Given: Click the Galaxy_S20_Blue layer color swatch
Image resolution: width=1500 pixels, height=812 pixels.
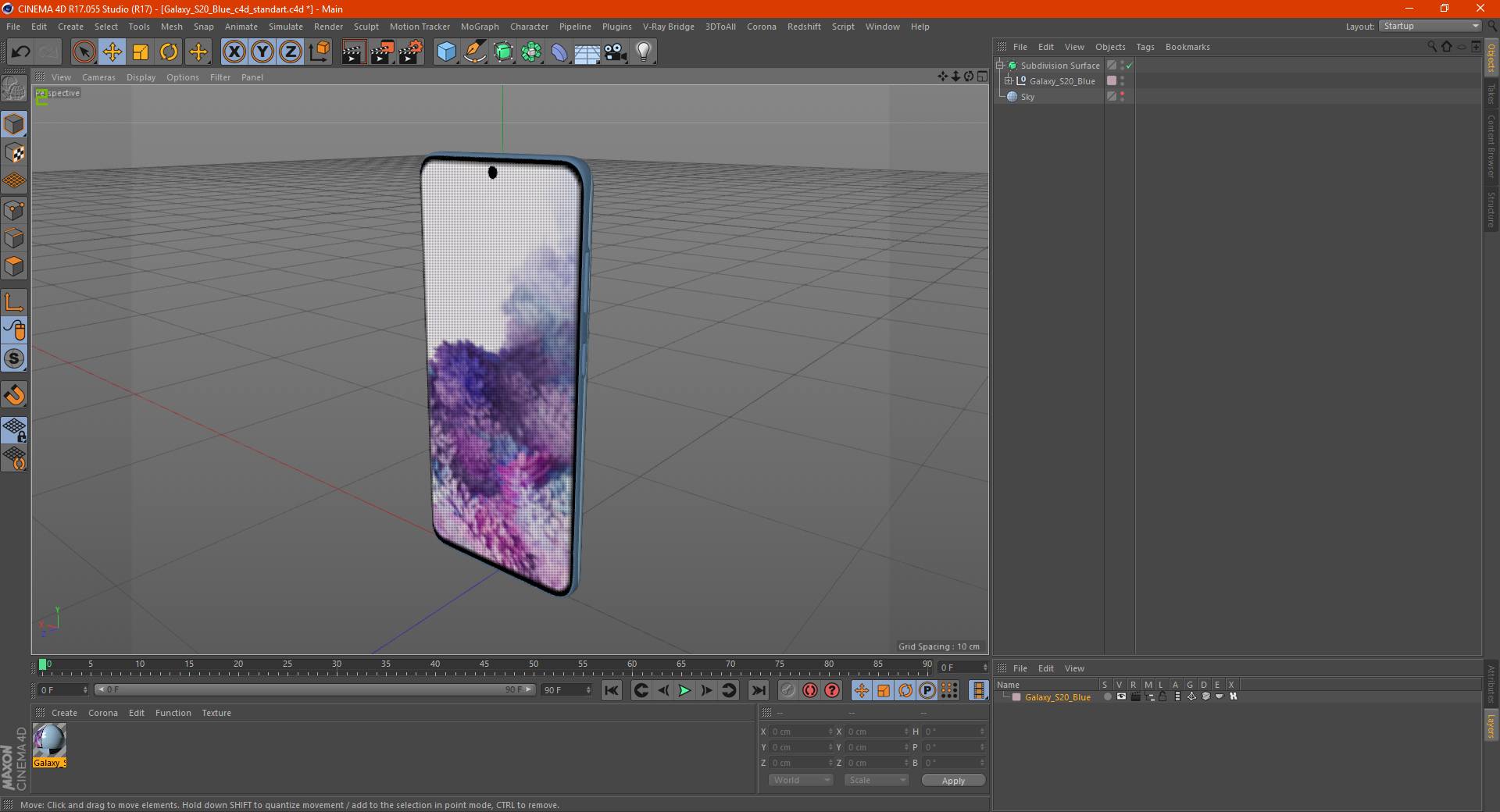Looking at the screenshot, I should [1016, 697].
